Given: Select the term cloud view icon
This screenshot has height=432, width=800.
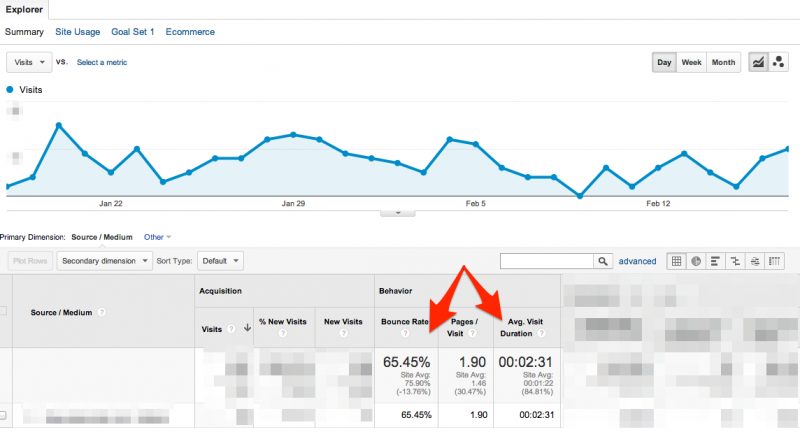Looking at the screenshot, I should tap(755, 261).
